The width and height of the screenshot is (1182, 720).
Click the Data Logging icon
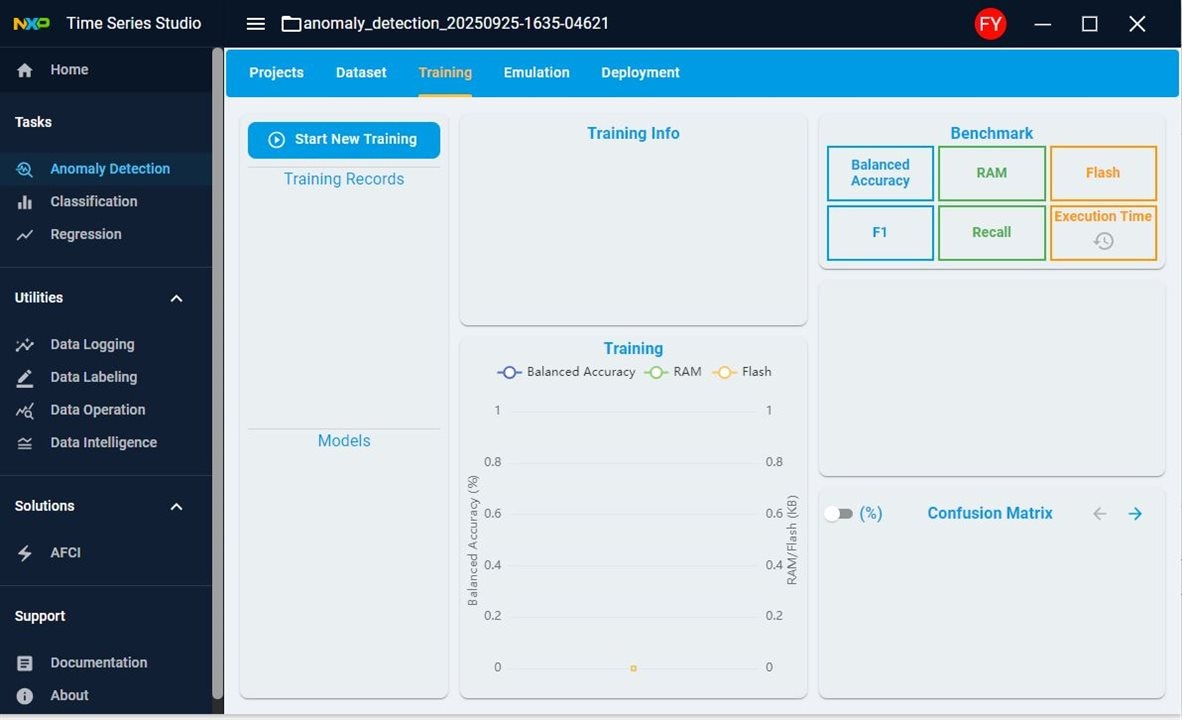point(25,345)
